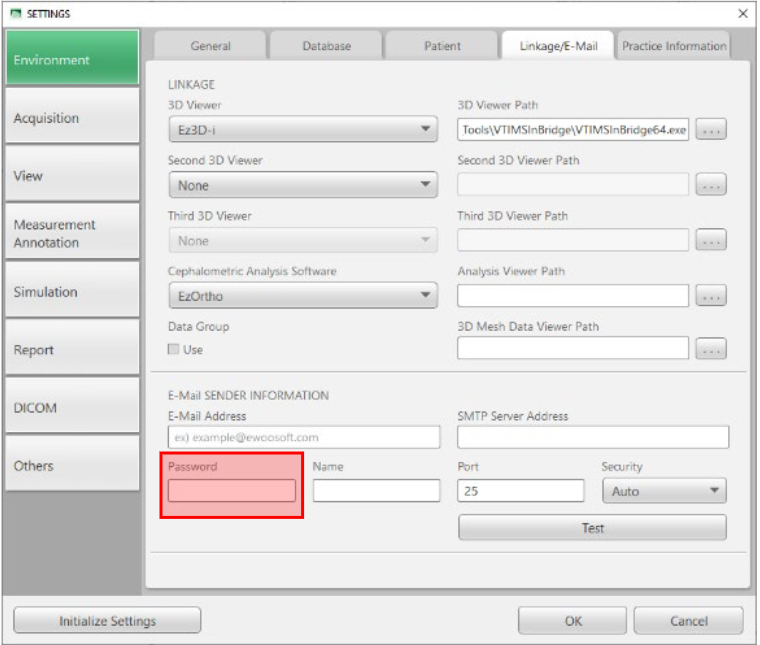Enable the Data Group Use checkbox
This screenshot has height=645, width=760.
[x=174, y=350]
